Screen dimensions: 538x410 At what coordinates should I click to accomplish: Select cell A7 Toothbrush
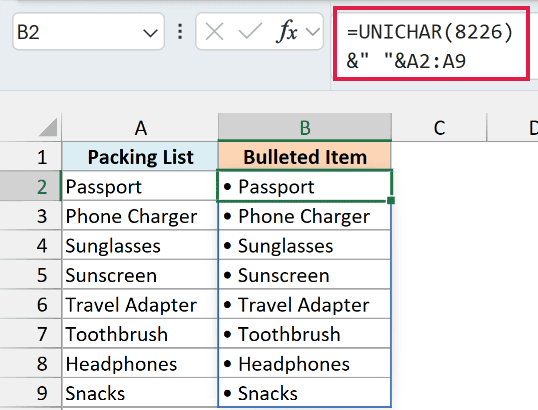point(140,334)
